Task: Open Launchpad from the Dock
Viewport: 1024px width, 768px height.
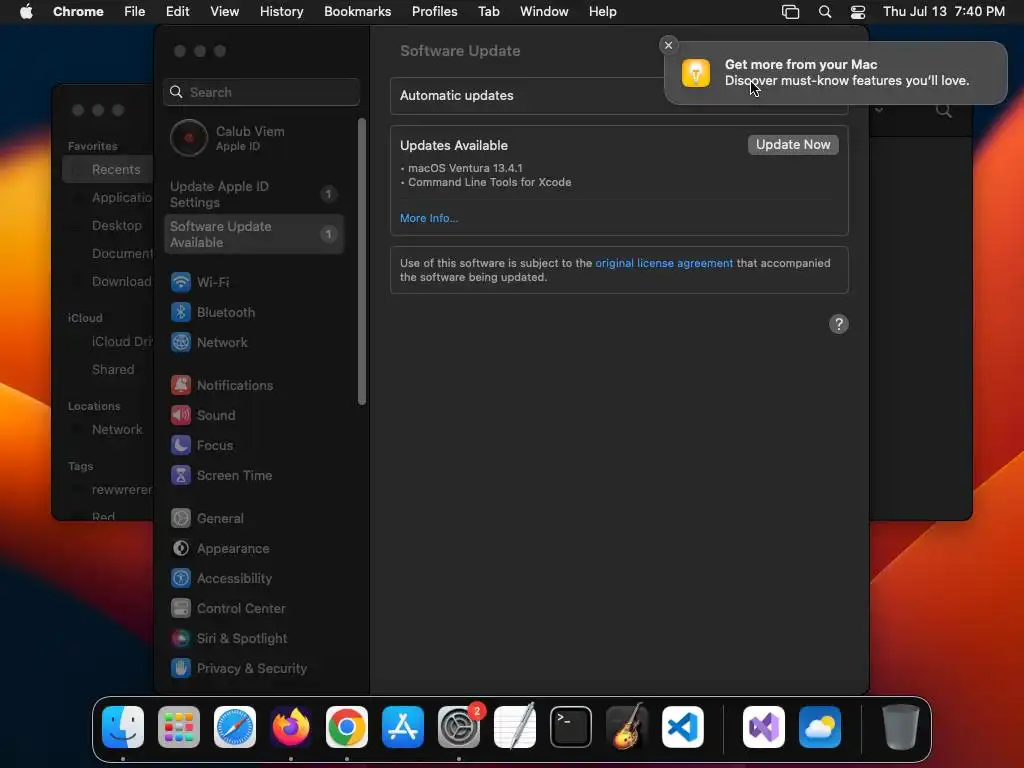Action: tap(179, 727)
